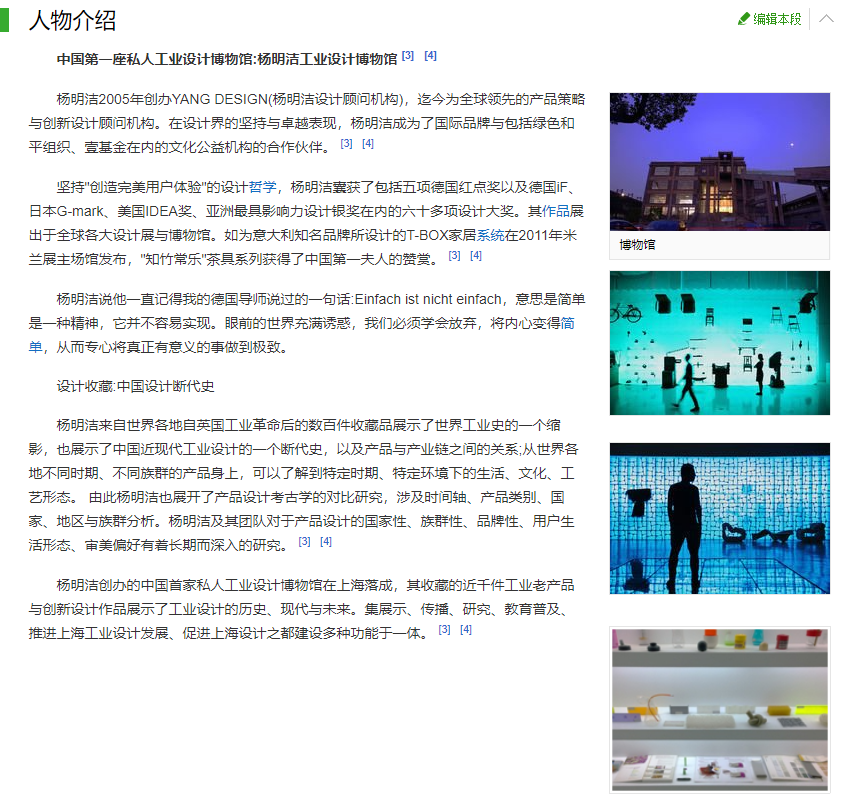Viewport: 859px width, 796px height.
Task: Open citation [3] after 多种功能于一体
Action: [x=444, y=629]
